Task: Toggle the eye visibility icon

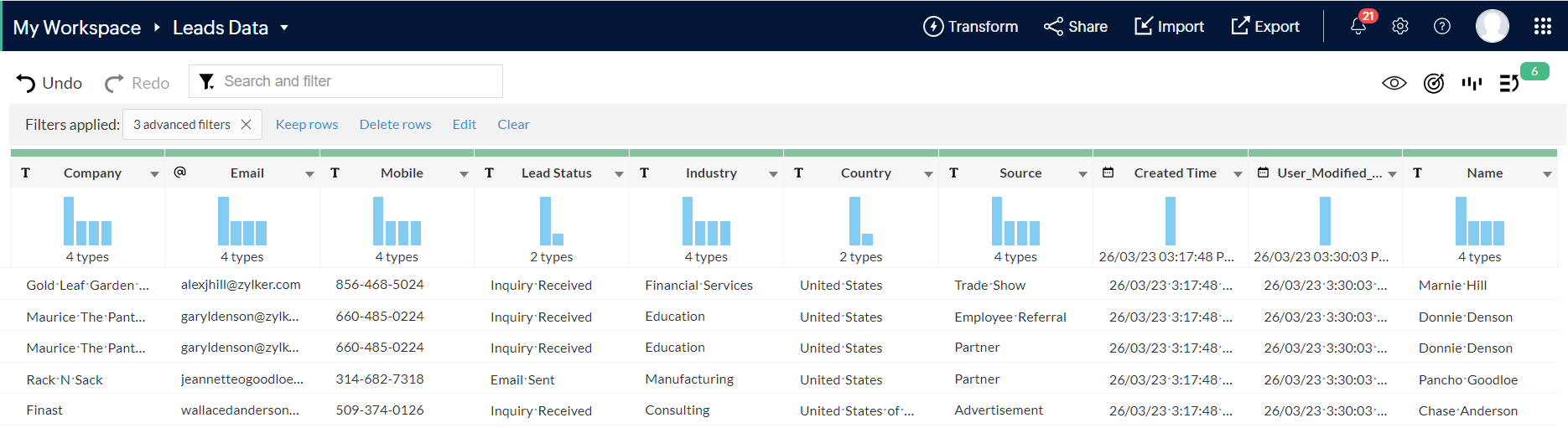Action: coord(1394,83)
